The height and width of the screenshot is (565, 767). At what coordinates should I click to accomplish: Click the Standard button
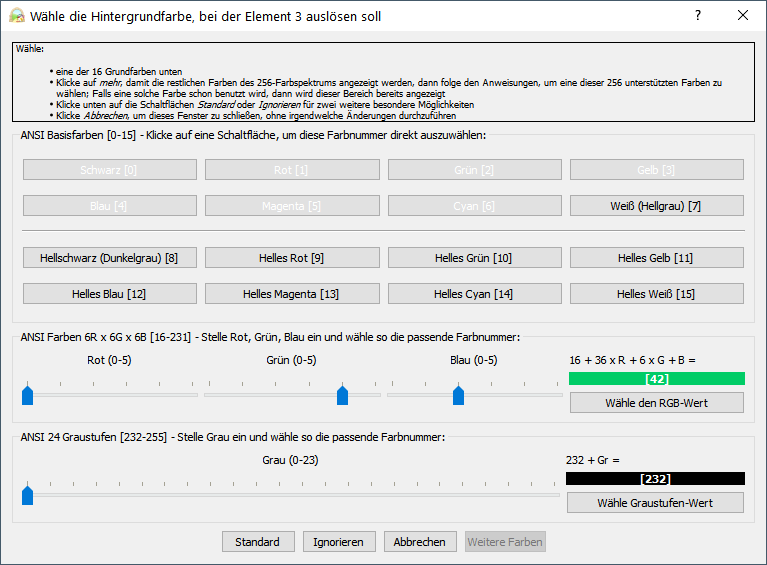(x=258, y=542)
